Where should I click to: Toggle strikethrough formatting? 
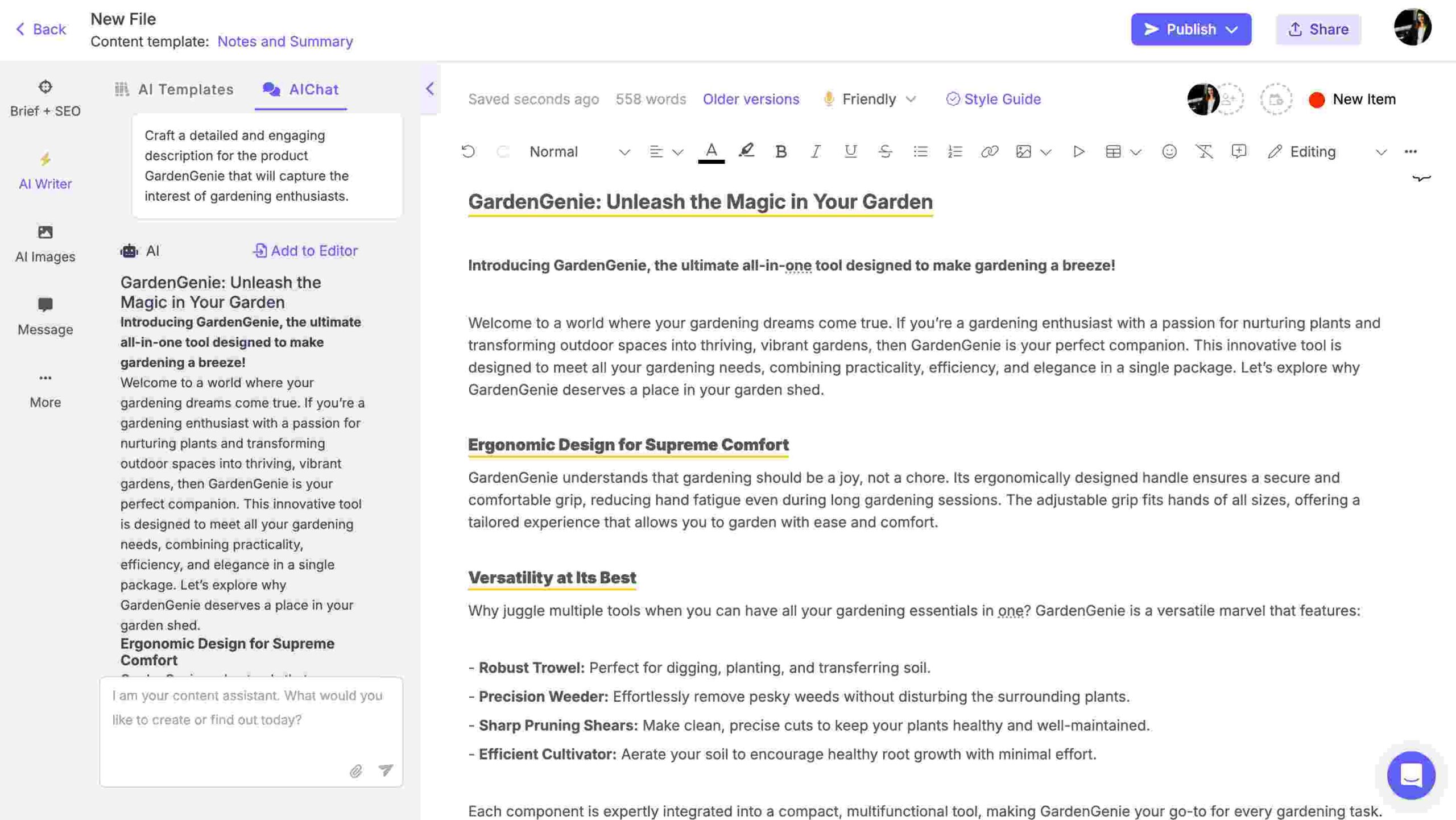pos(885,151)
